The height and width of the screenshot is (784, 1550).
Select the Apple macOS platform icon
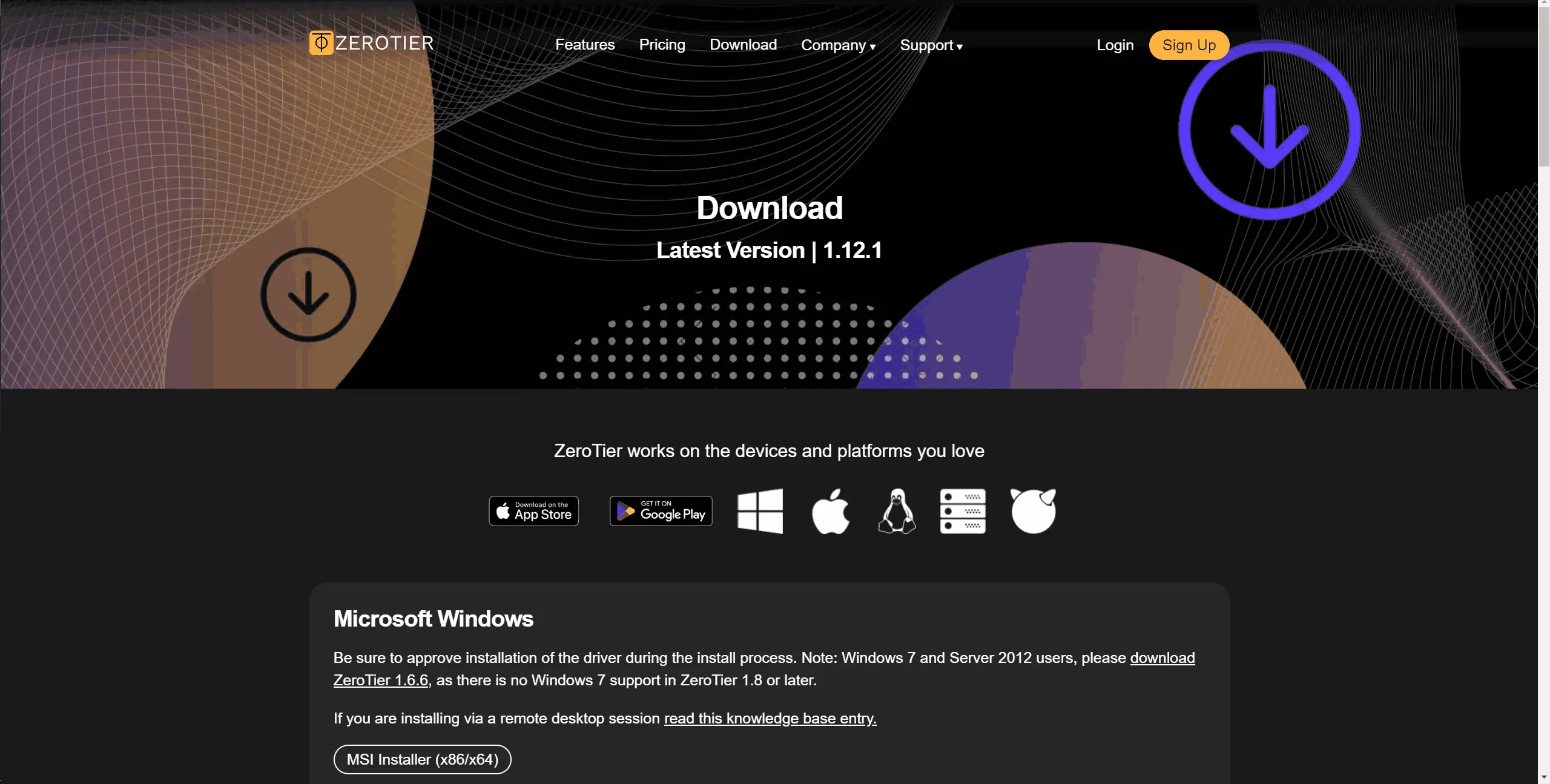tap(831, 511)
